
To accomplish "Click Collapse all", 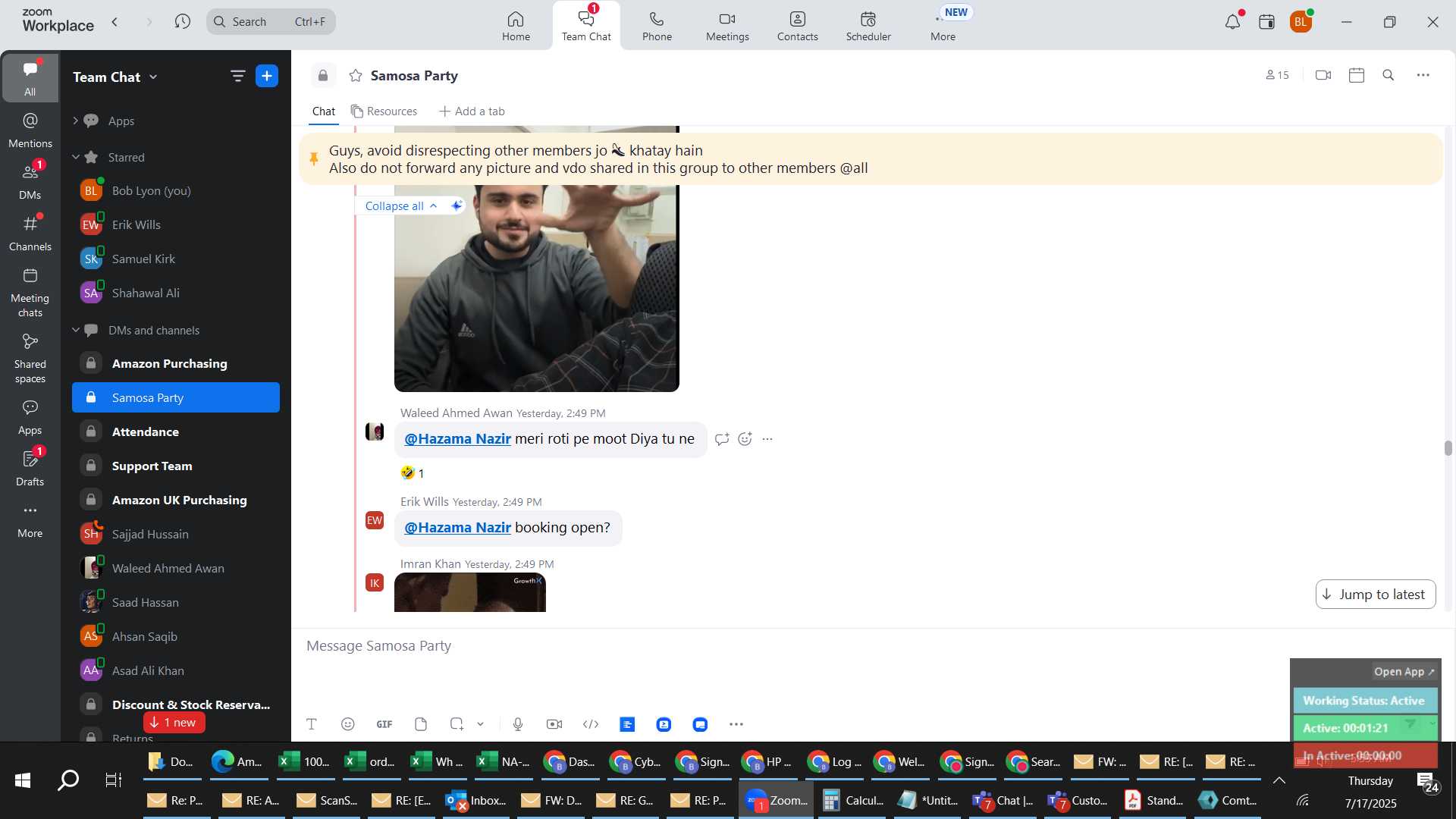I will pyautogui.click(x=400, y=206).
